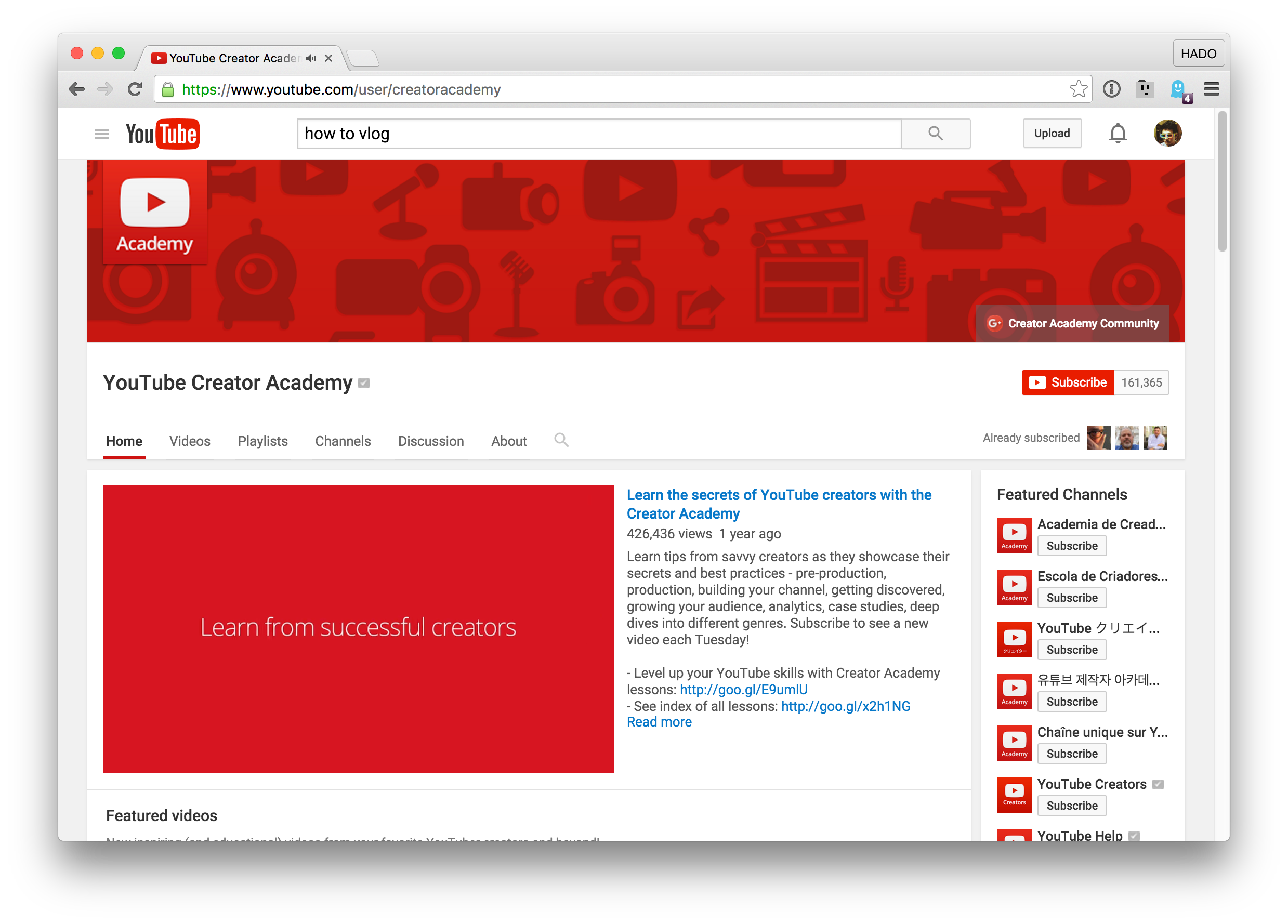This screenshot has width=1288, height=924.
Task: Click the user avatar icon
Action: [1167, 134]
